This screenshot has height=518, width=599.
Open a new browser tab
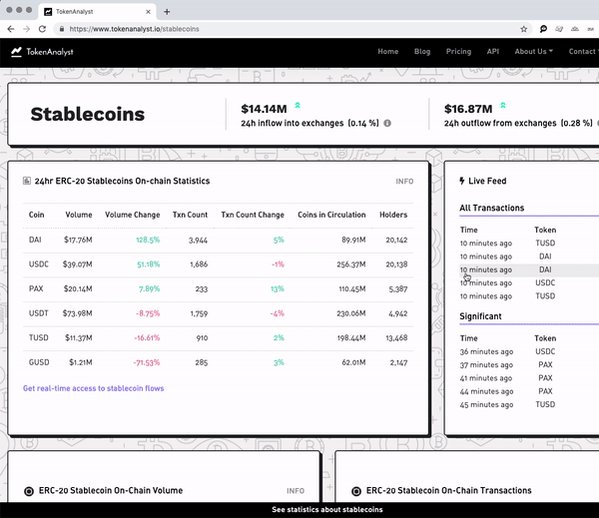click(167, 12)
